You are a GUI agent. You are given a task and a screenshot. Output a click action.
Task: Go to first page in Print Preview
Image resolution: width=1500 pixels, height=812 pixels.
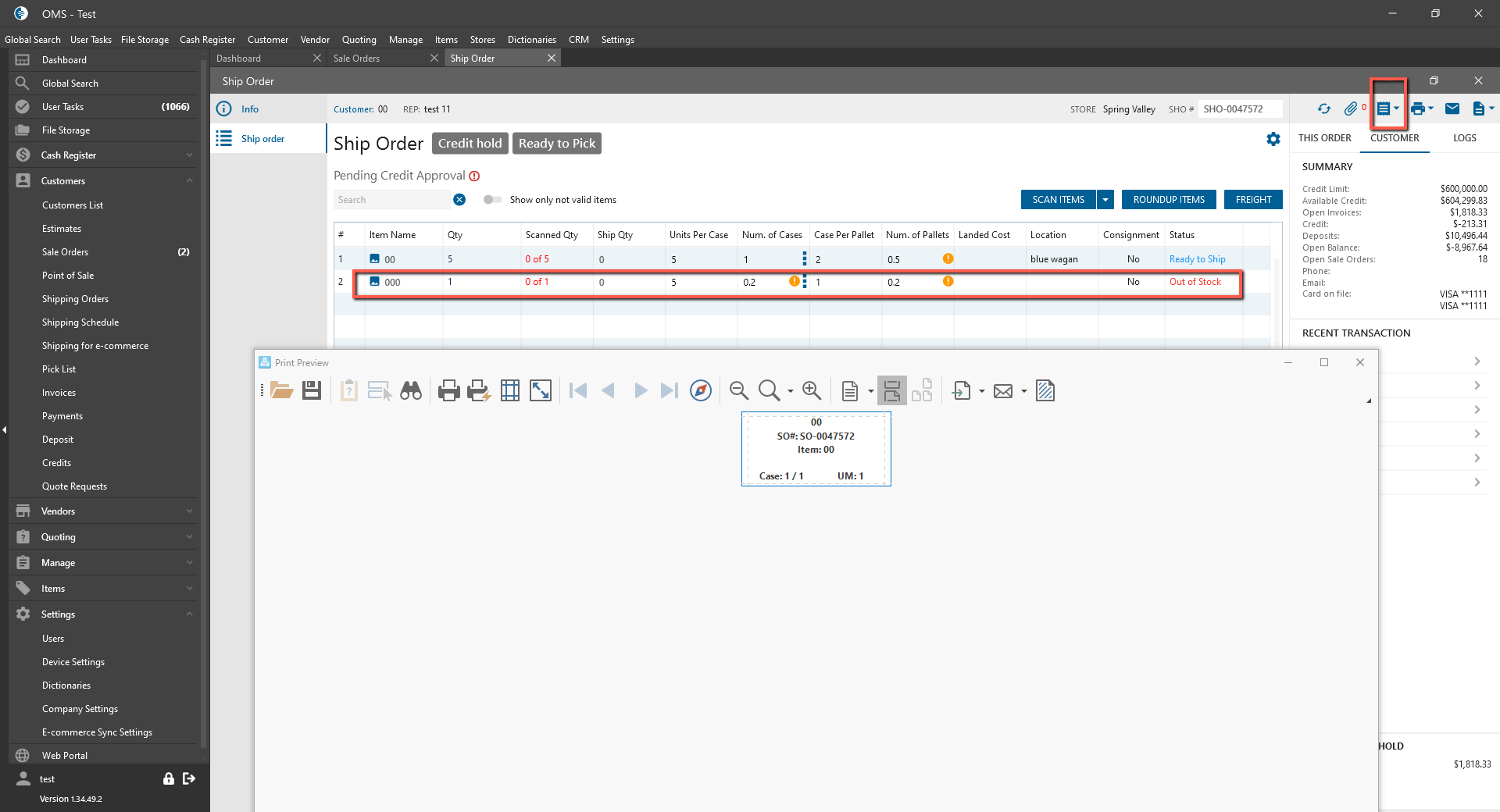[x=578, y=390]
